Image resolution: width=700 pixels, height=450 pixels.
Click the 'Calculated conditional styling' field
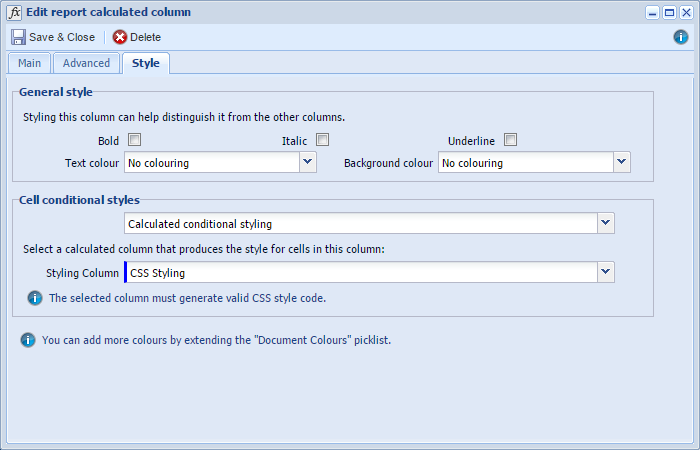point(361,223)
